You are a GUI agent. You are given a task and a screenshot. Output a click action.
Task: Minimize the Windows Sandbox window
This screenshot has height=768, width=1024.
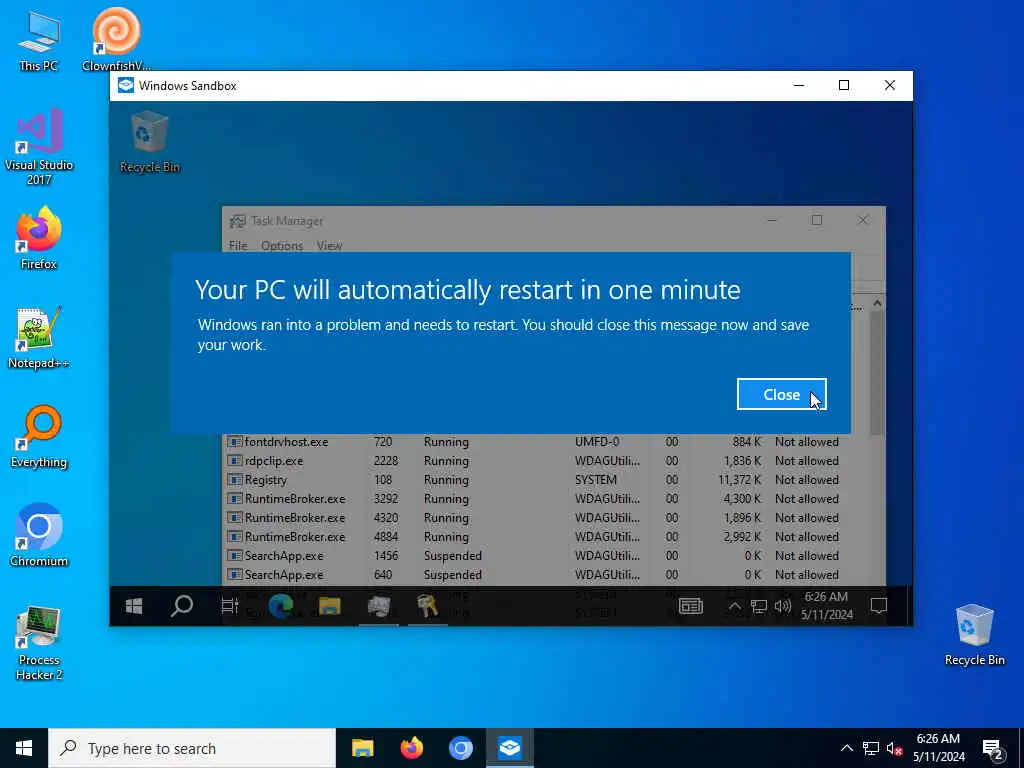(799, 86)
